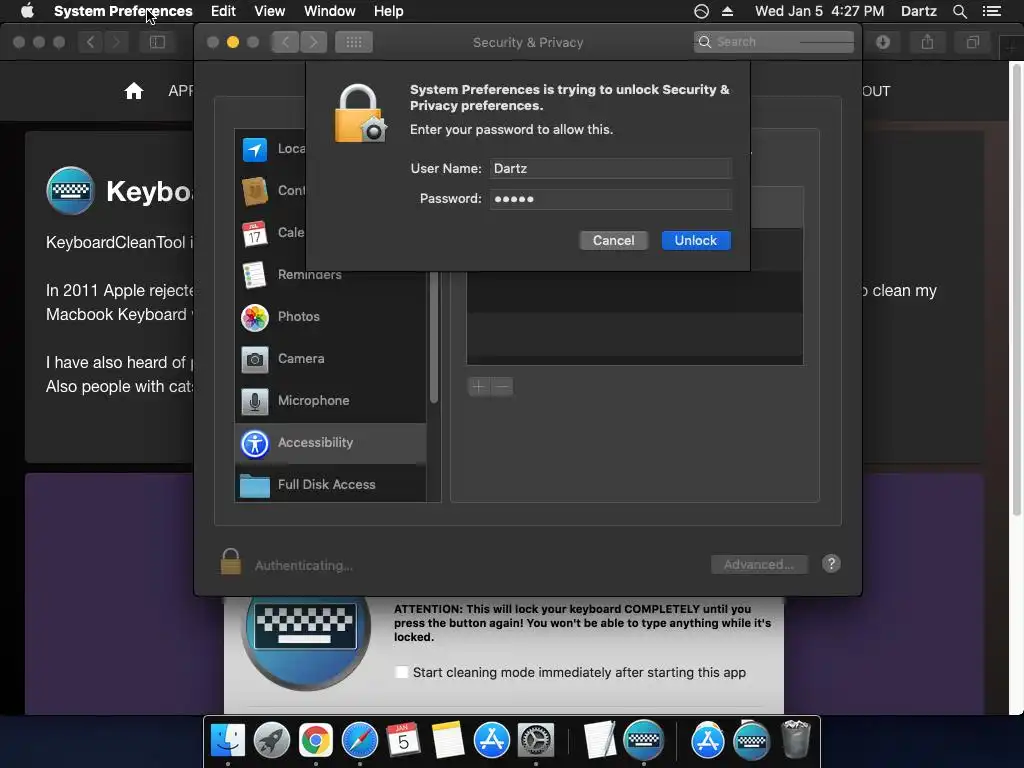Click the Safari page vertical scrollbar

click(1016, 289)
